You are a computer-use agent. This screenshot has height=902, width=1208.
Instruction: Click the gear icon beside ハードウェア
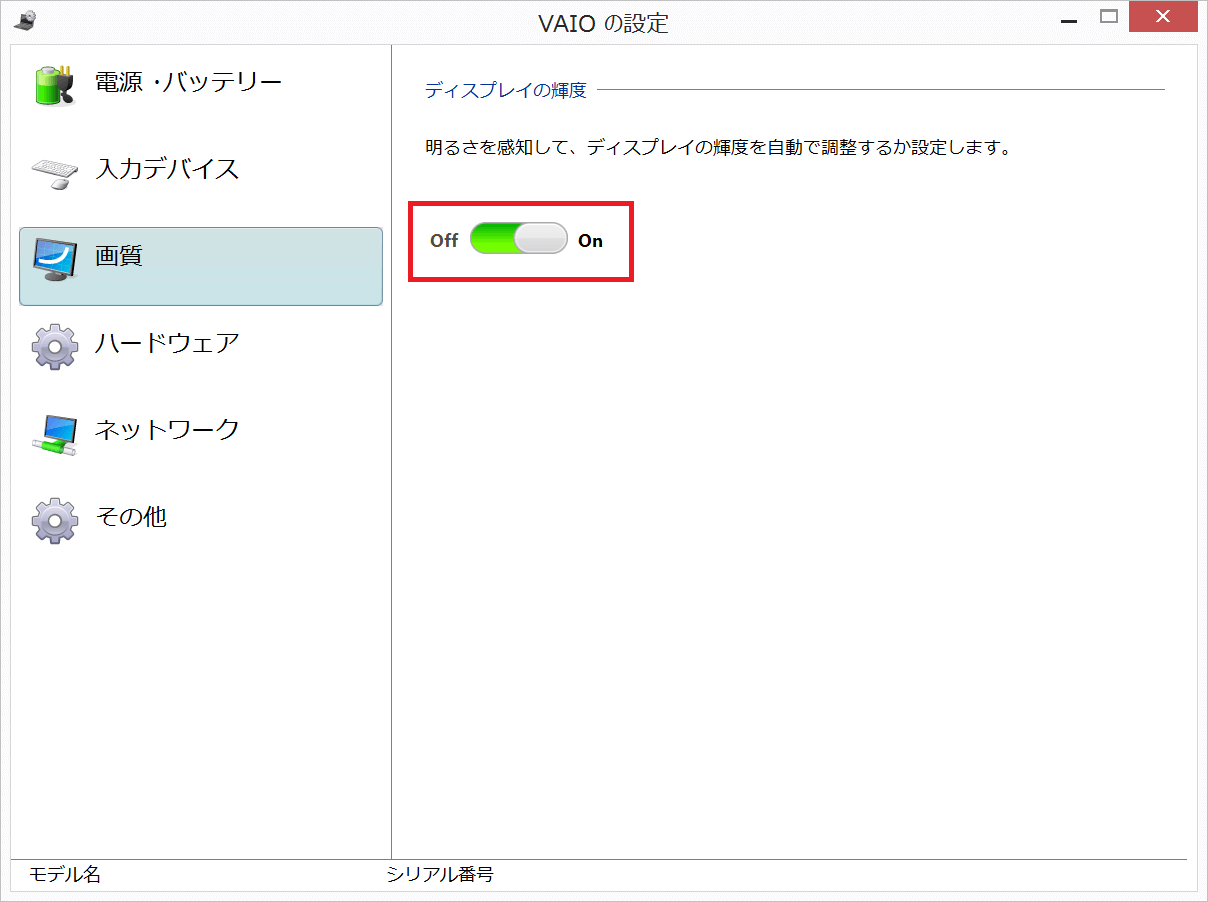[55, 347]
